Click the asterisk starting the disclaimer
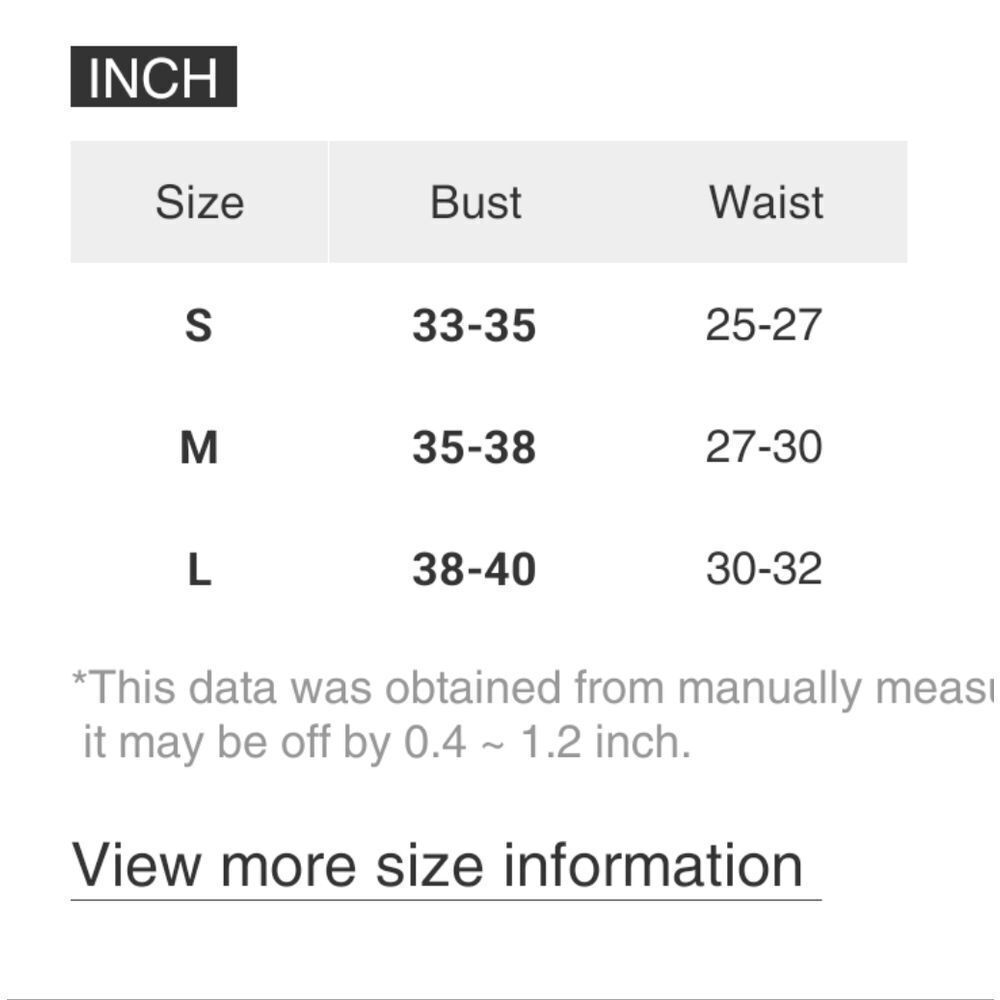 [79, 680]
